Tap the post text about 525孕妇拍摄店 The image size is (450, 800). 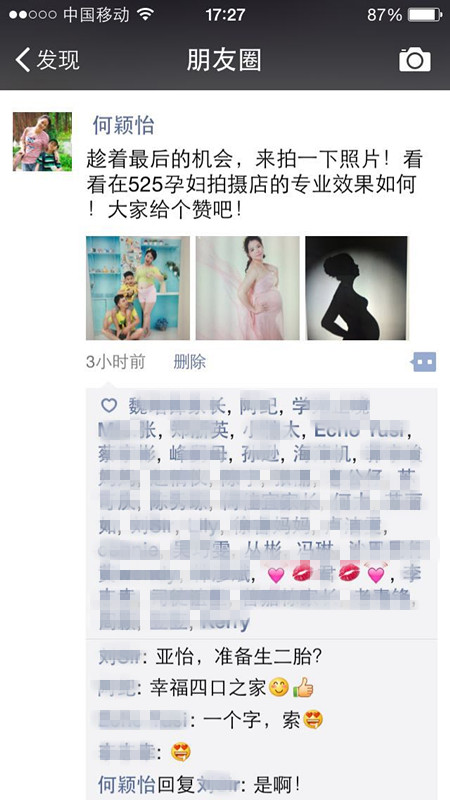click(x=255, y=184)
